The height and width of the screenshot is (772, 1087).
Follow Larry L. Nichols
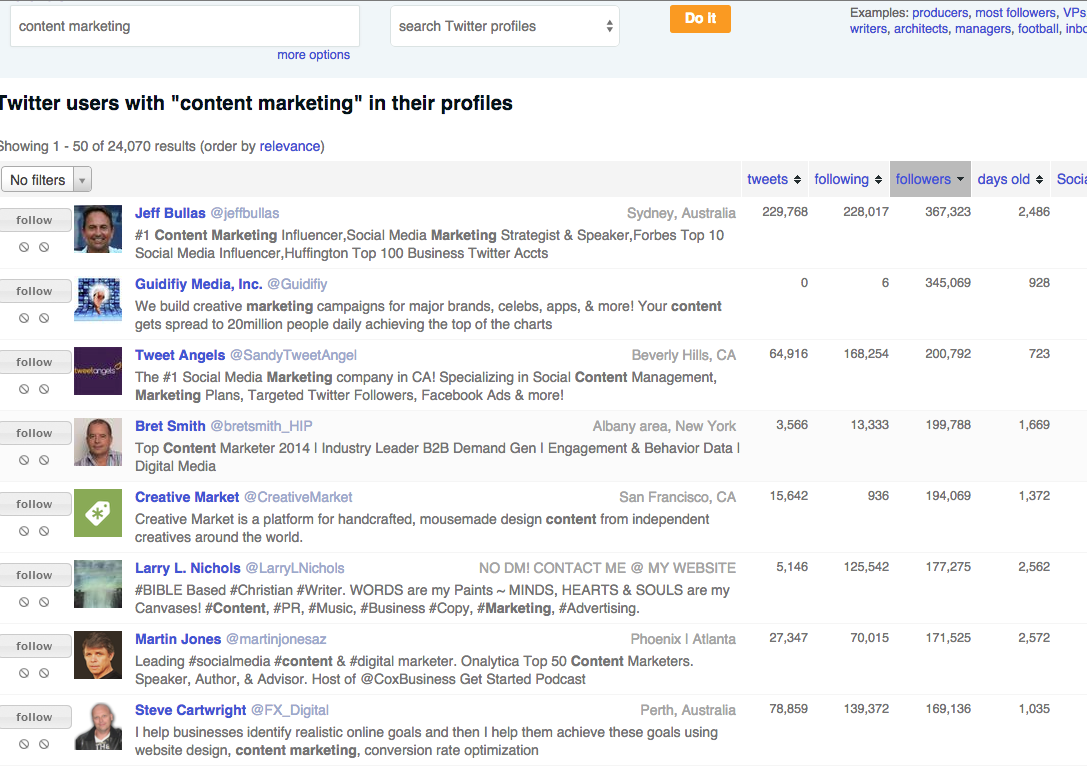tap(34, 576)
